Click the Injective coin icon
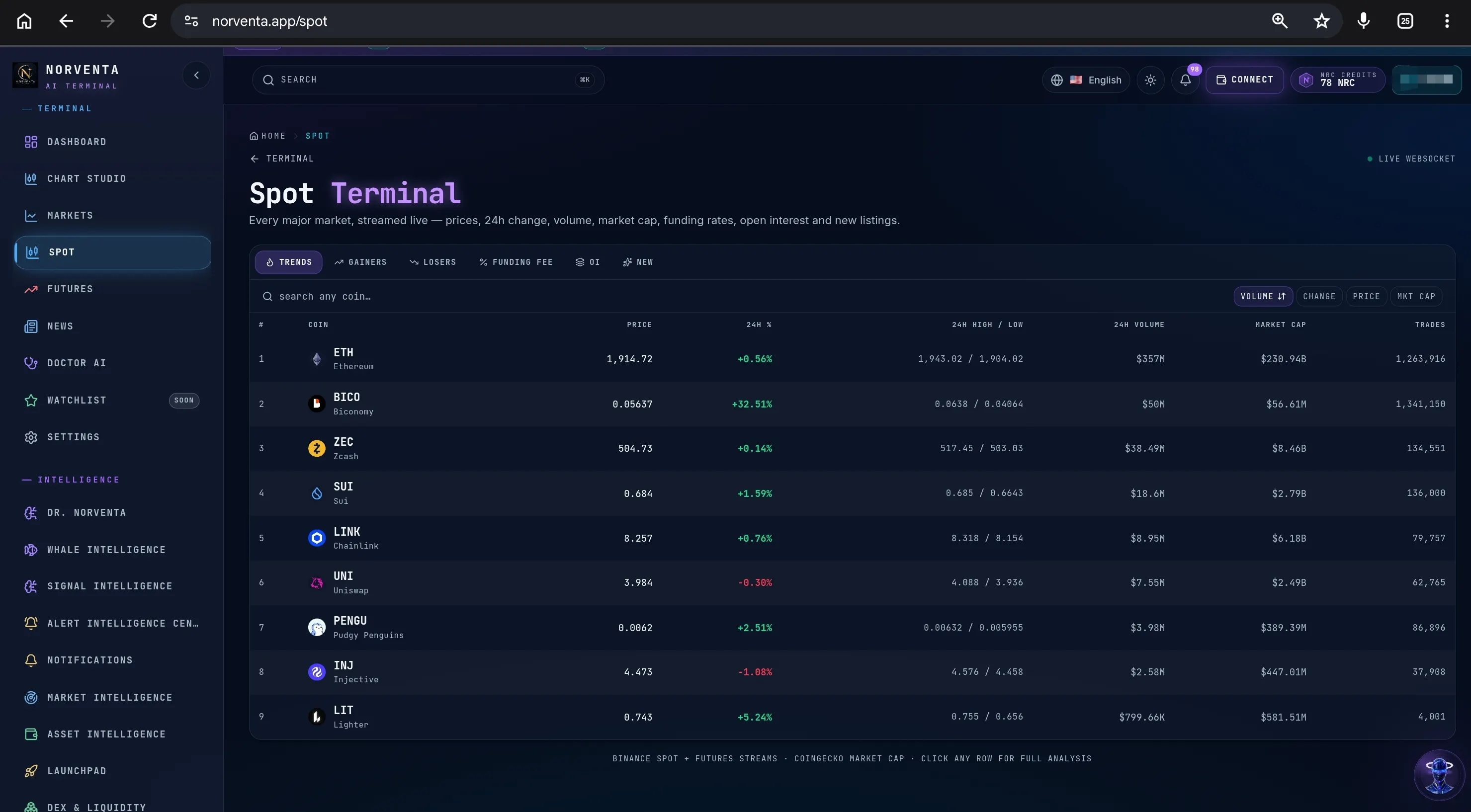Viewport: 1471px width, 812px height. pyautogui.click(x=317, y=672)
